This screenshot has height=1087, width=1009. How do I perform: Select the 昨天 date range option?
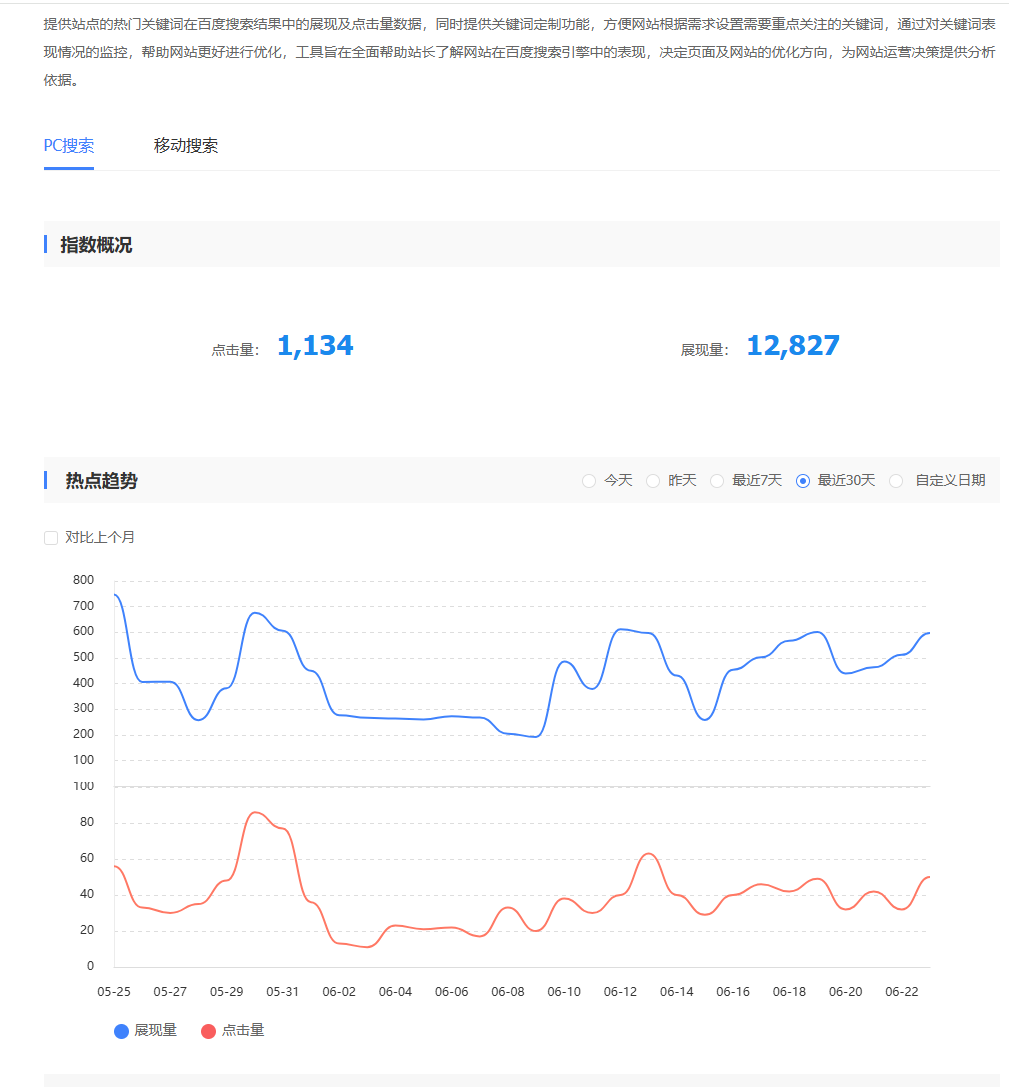click(x=653, y=481)
